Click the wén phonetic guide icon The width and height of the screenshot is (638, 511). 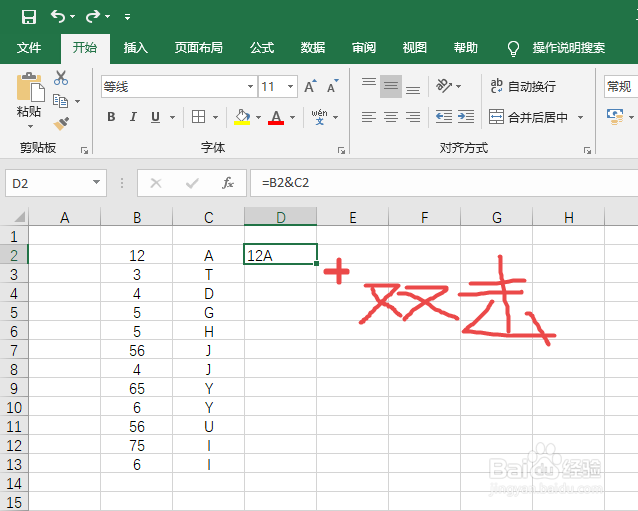coord(319,117)
